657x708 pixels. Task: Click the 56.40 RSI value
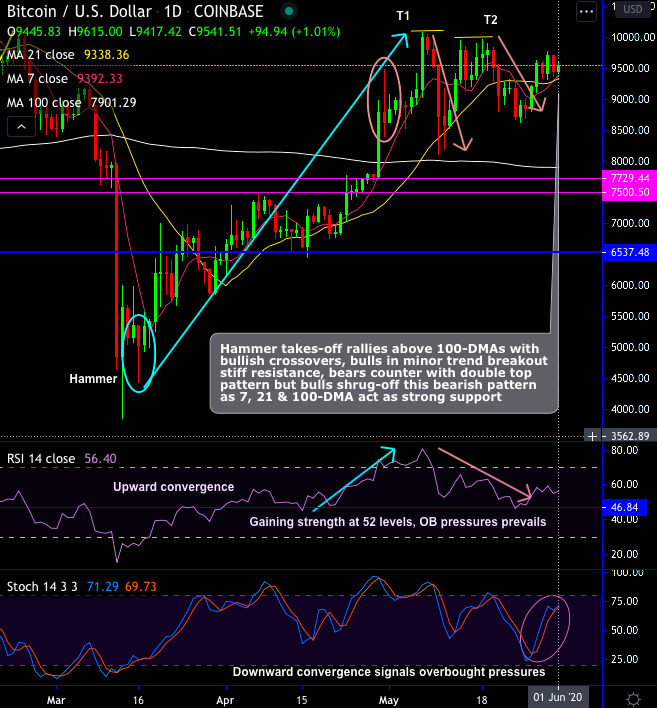(x=100, y=458)
